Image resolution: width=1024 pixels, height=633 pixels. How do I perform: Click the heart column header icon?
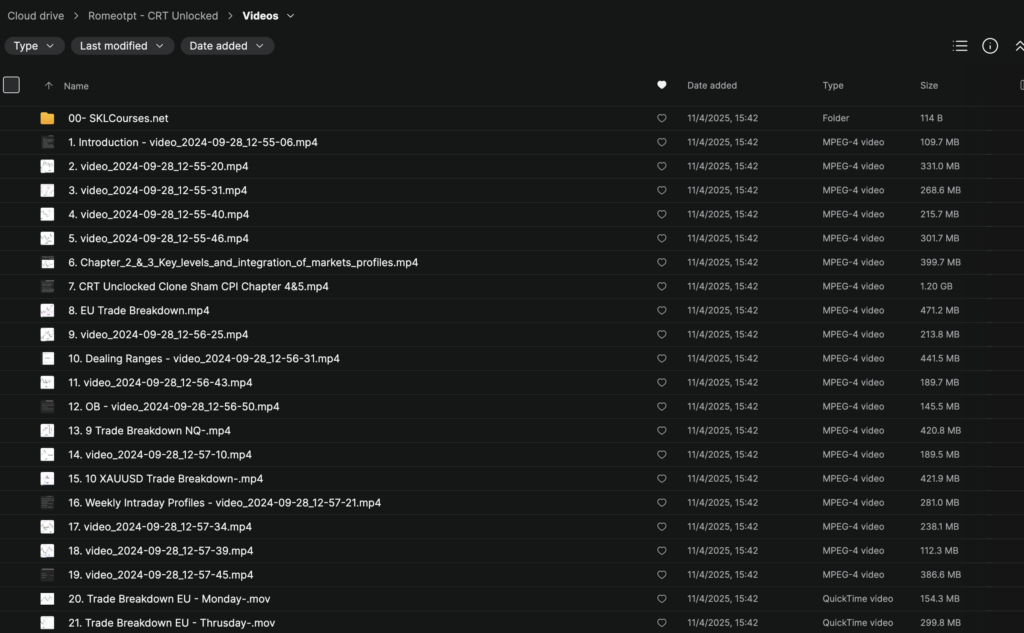[x=661, y=85]
